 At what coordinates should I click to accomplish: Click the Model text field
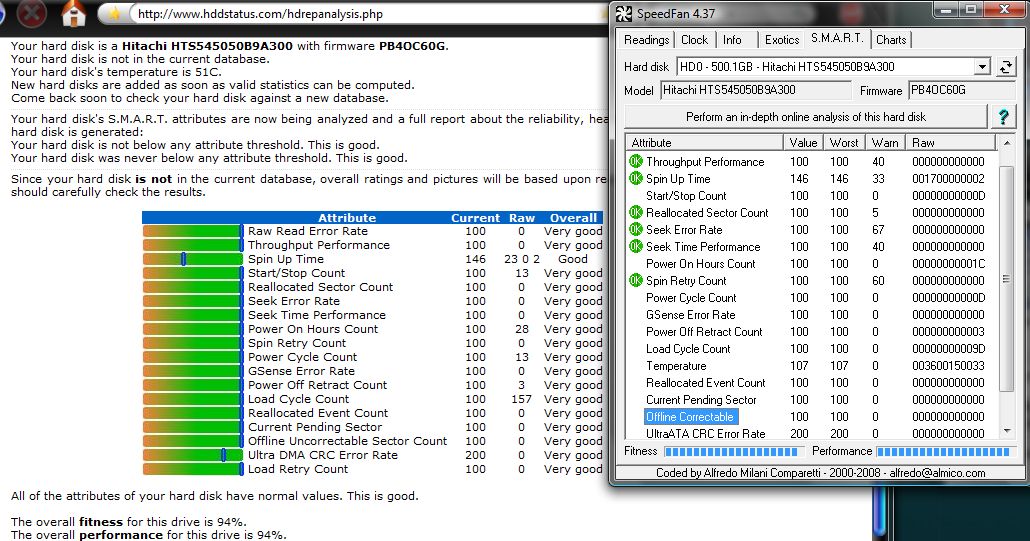[755, 91]
